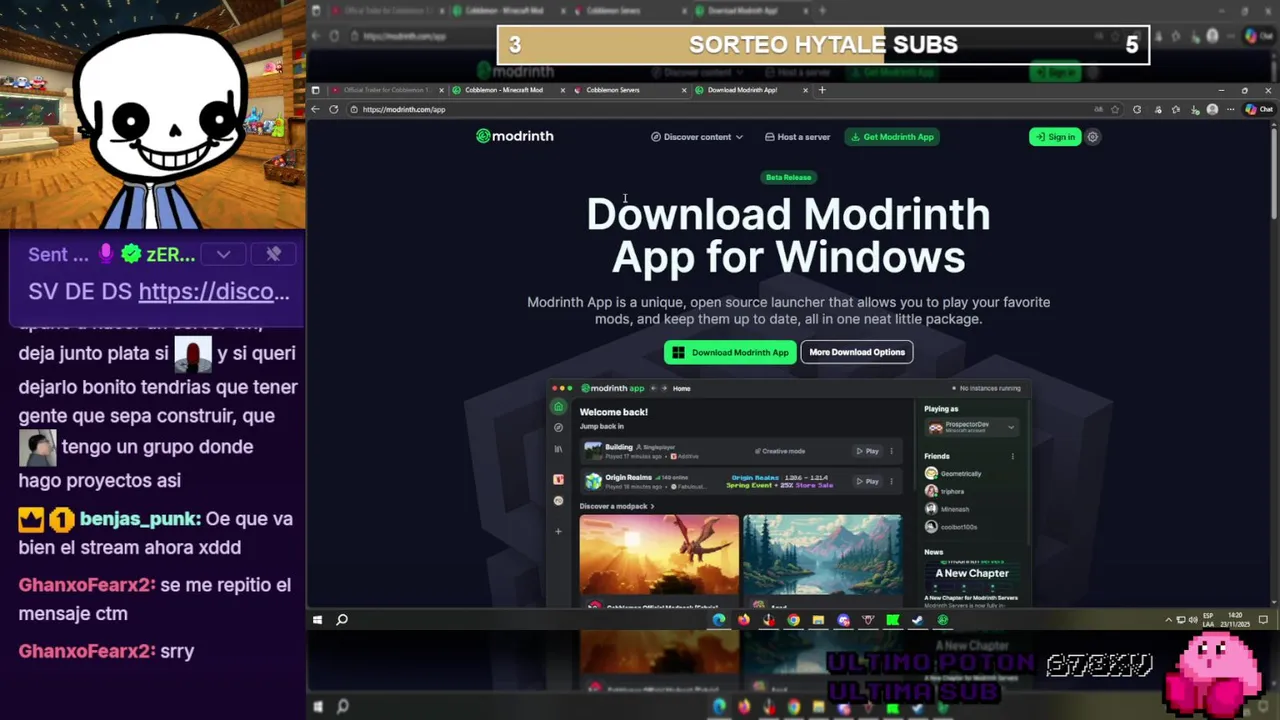Image resolution: width=1280 pixels, height=720 pixels.
Task: Bookmark this page using the star icon
Action: [x=1115, y=109]
